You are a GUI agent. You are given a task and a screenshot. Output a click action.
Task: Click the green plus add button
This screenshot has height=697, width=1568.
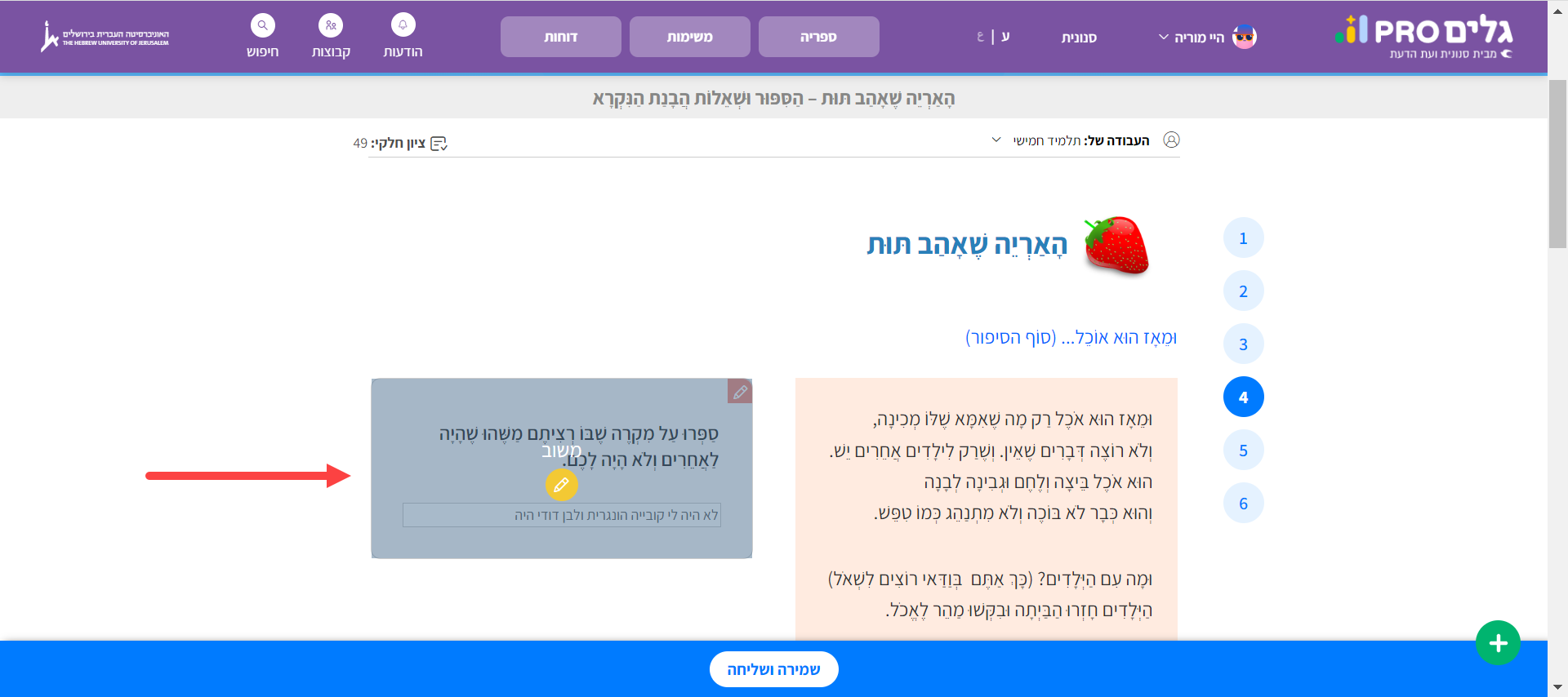(1498, 643)
